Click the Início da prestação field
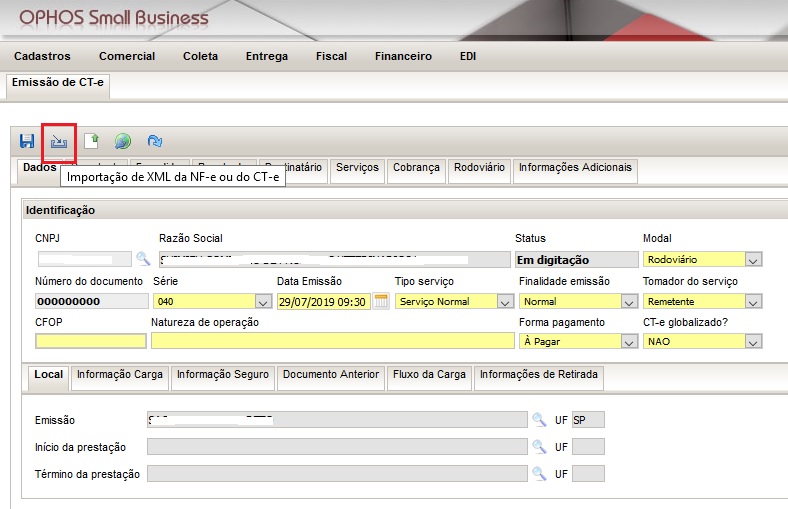 (x=337, y=446)
